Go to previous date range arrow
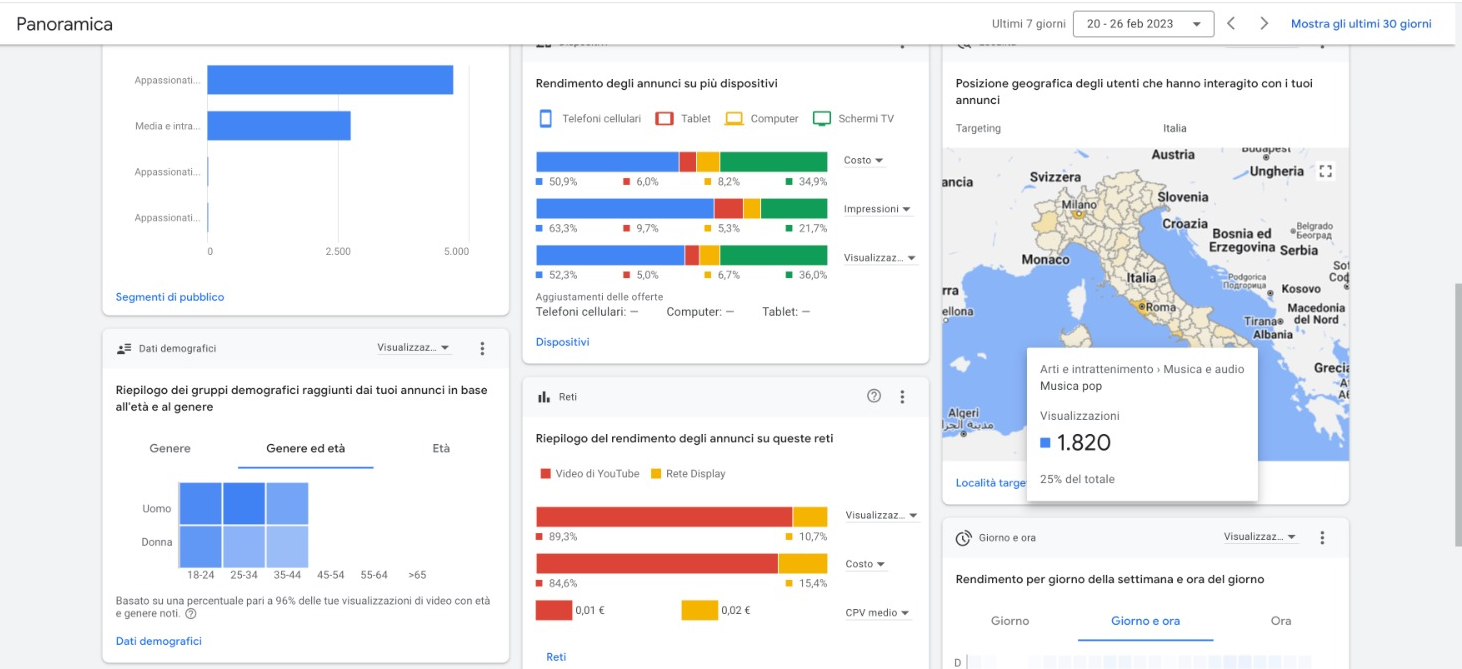This screenshot has width=1462, height=669. (x=1231, y=24)
